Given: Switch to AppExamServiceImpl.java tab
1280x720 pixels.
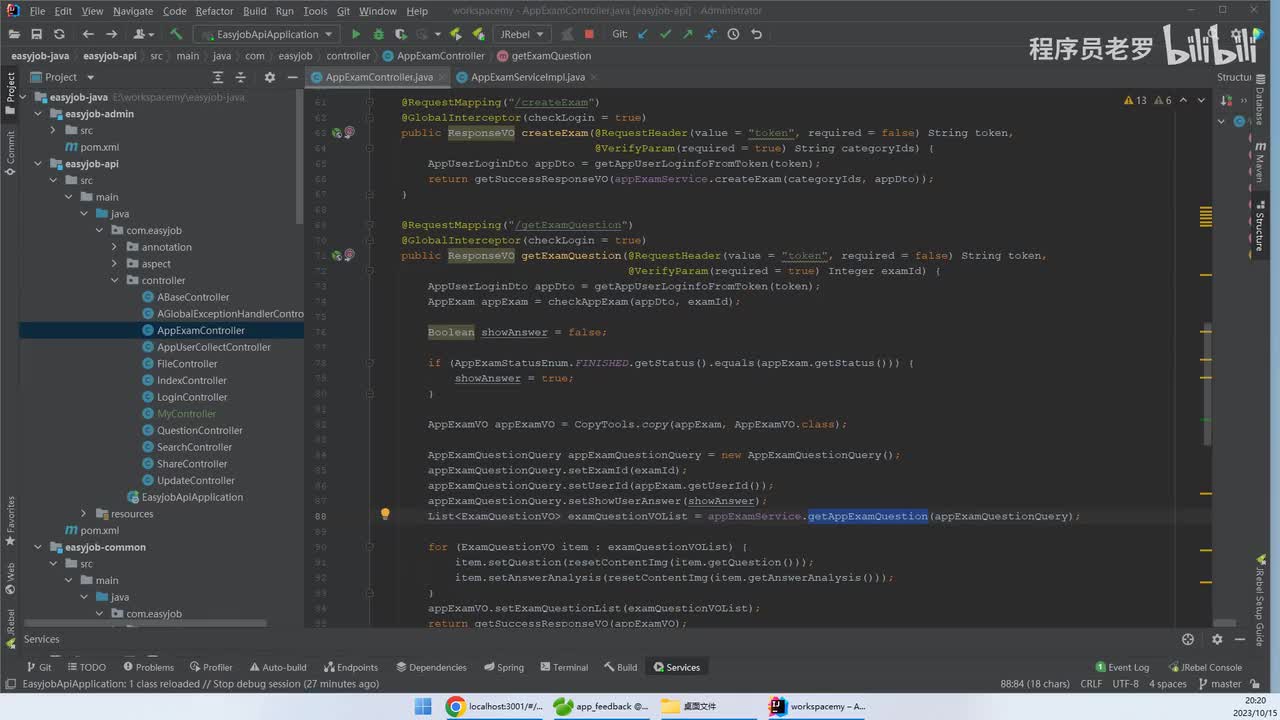Looking at the screenshot, I should click(527, 77).
